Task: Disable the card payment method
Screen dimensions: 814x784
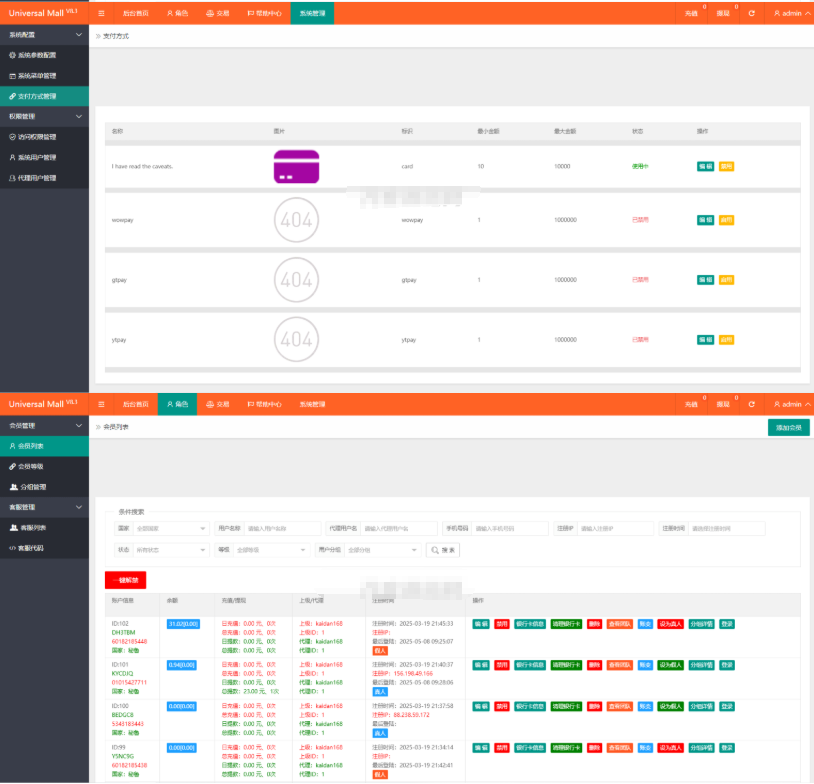Action: (726, 166)
